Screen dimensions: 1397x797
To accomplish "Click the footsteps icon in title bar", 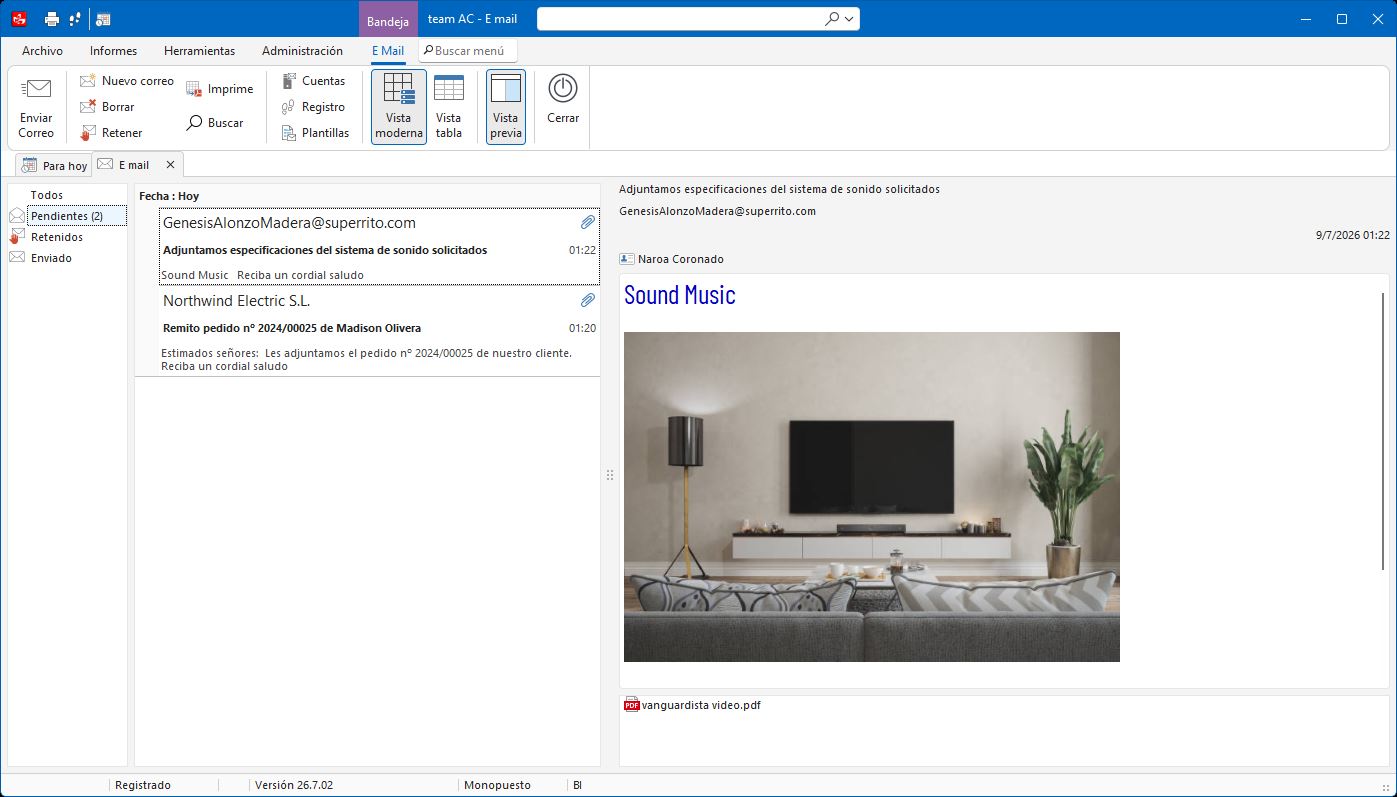I will click(x=75, y=19).
